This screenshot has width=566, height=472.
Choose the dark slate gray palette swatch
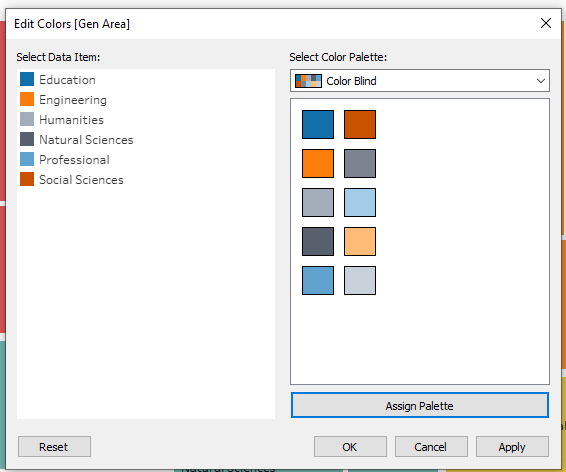pos(318,241)
